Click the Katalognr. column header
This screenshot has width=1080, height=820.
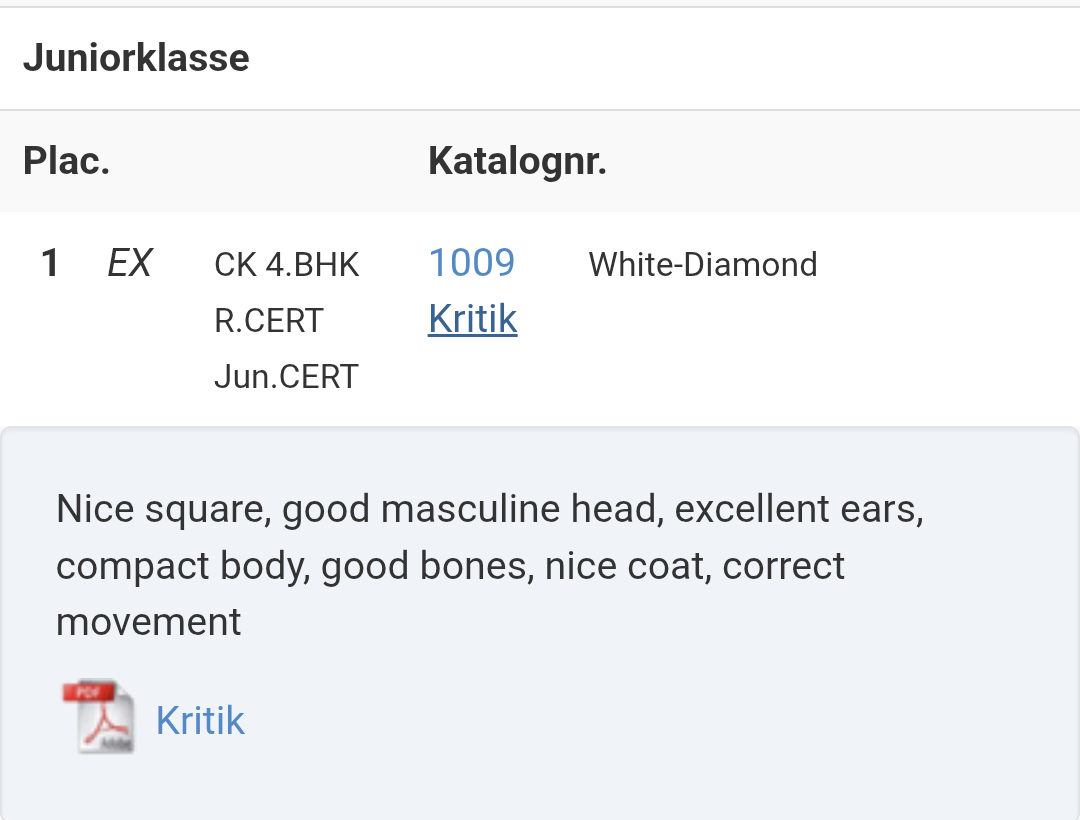(517, 161)
